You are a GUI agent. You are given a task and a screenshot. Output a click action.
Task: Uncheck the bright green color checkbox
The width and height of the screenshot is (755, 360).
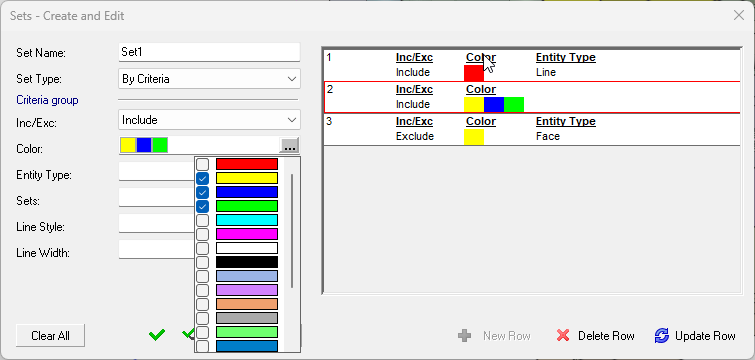203,206
